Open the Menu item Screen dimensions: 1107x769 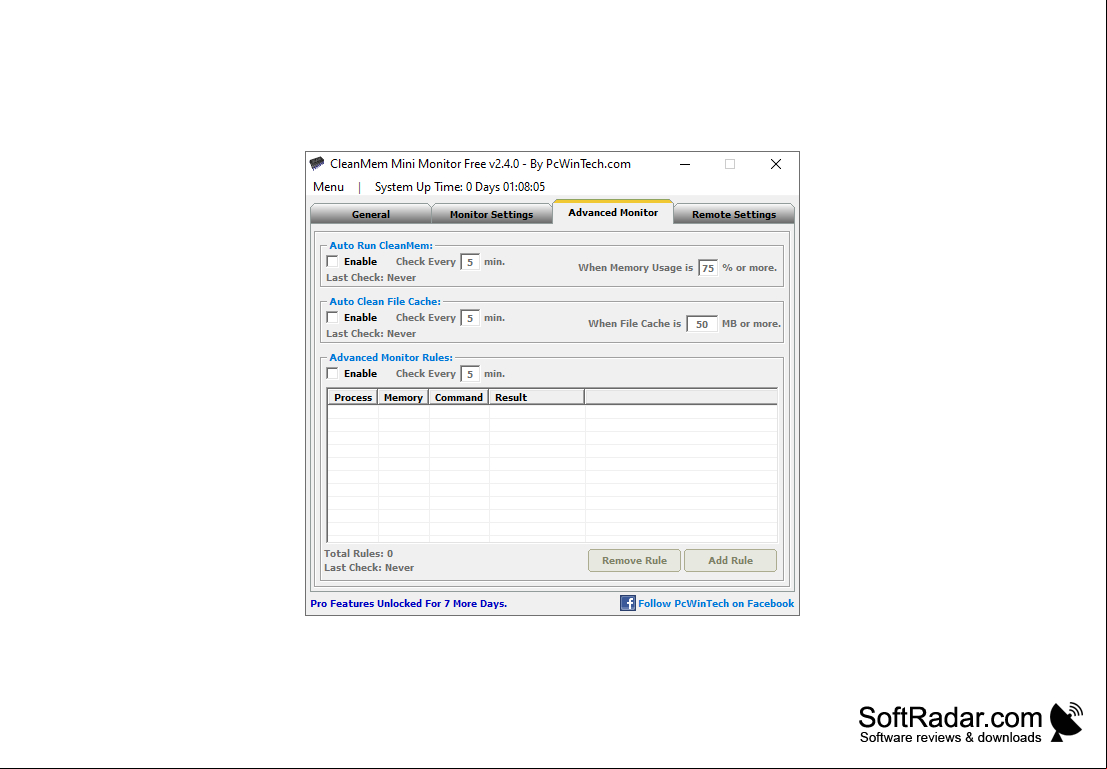pyautogui.click(x=328, y=187)
